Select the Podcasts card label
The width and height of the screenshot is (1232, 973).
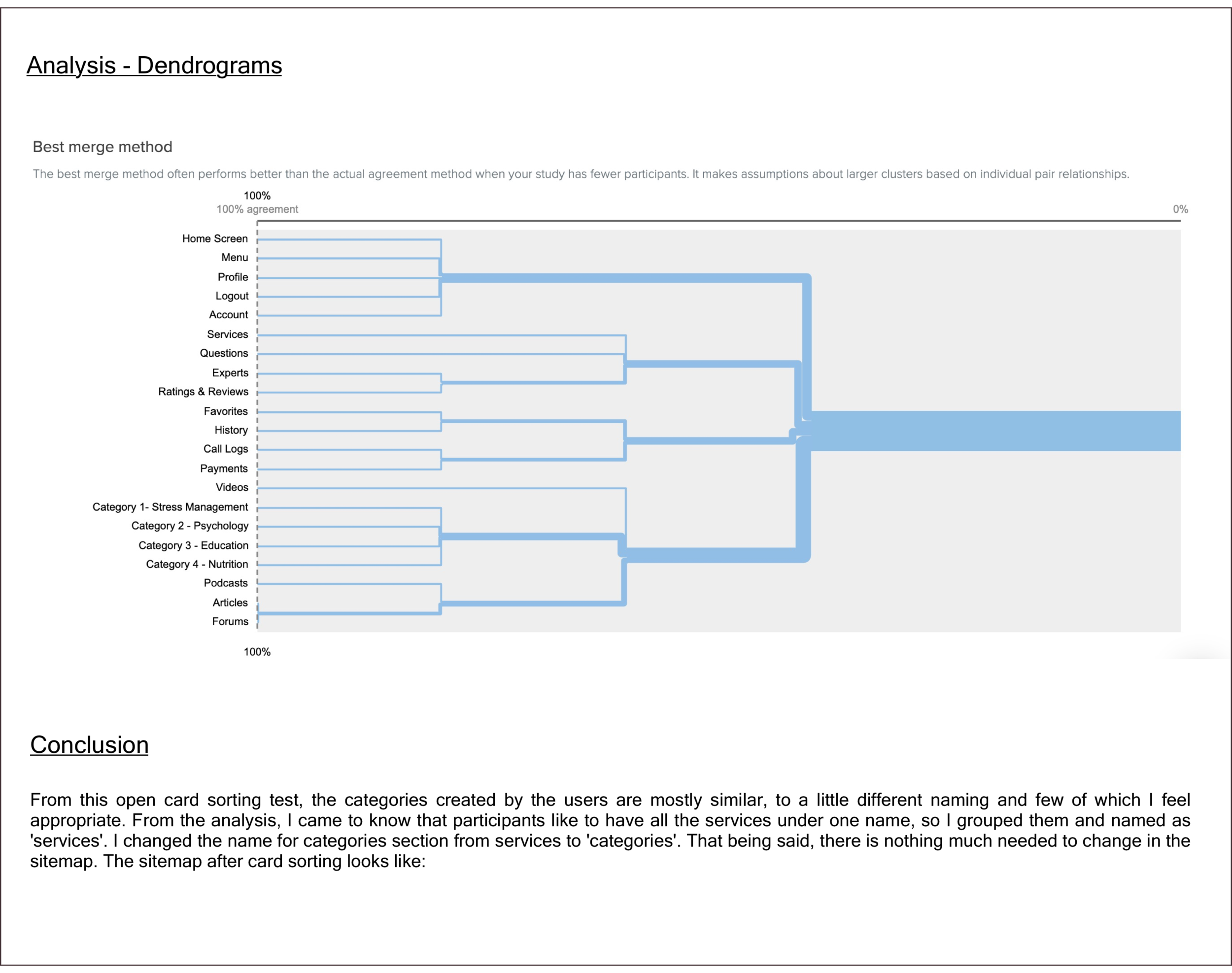[x=226, y=583]
